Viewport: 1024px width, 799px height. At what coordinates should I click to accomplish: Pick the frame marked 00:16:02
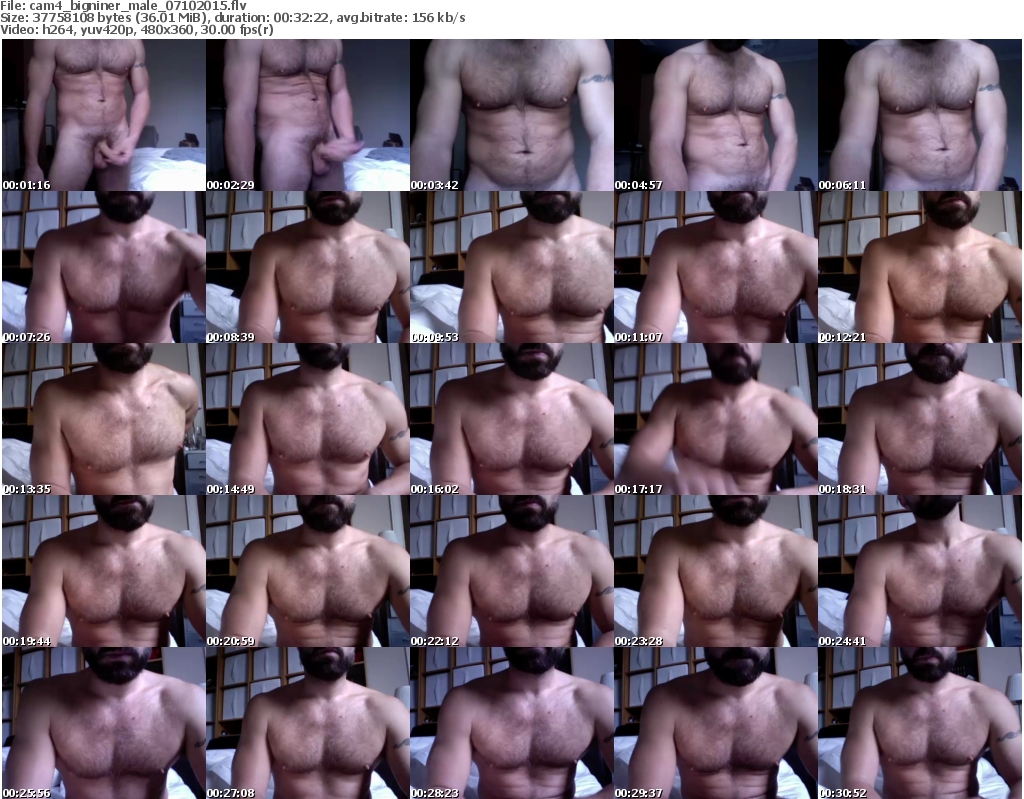click(x=512, y=419)
